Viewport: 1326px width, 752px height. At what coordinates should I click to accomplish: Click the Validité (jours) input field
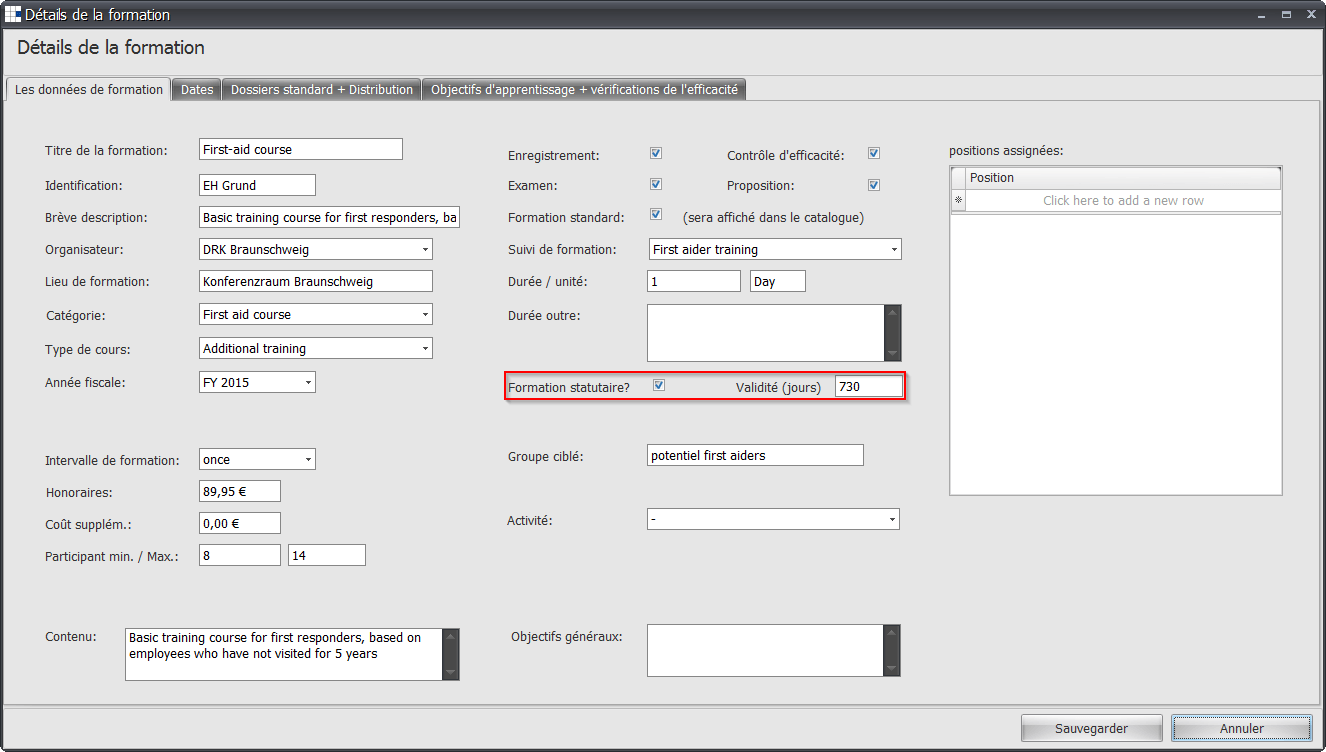868,387
